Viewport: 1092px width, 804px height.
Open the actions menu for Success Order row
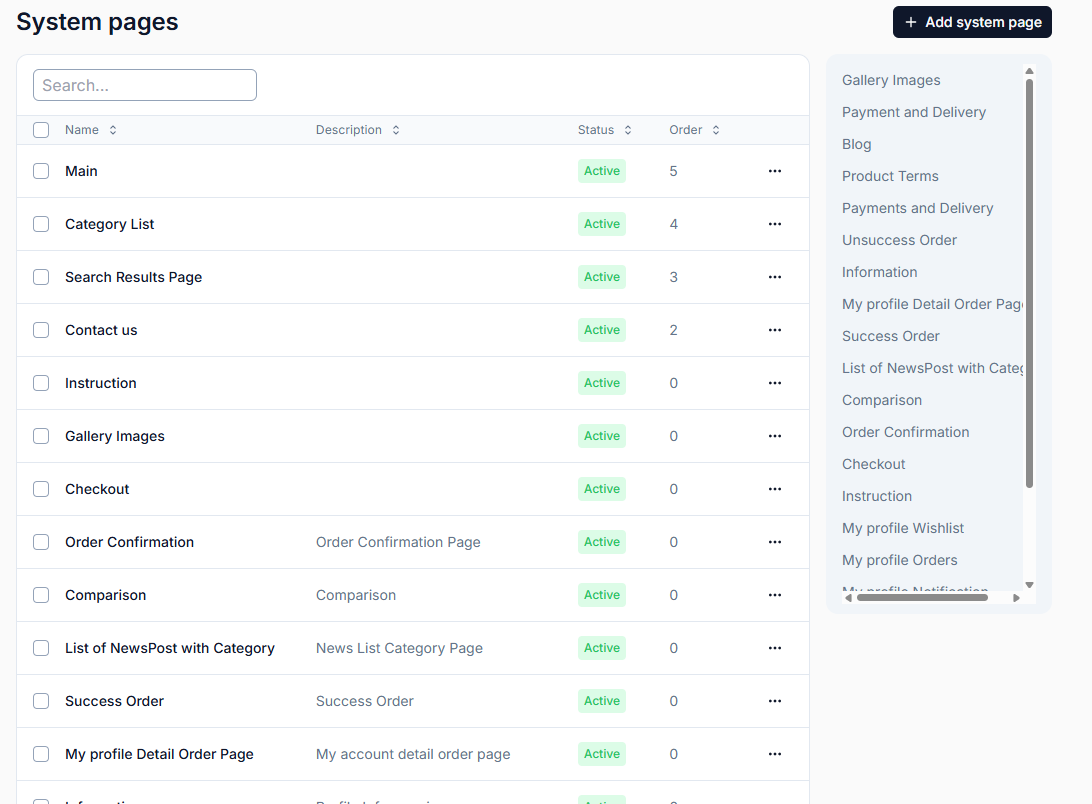click(x=774, y=700)
